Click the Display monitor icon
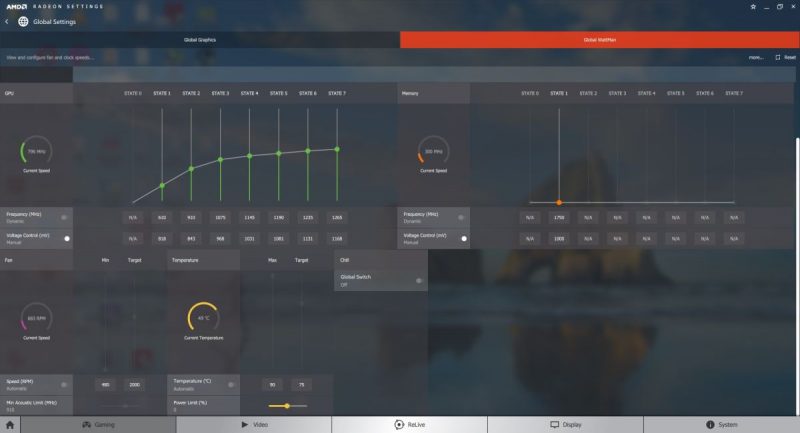This screenshot has height=433, width=800. coord(555,424)
